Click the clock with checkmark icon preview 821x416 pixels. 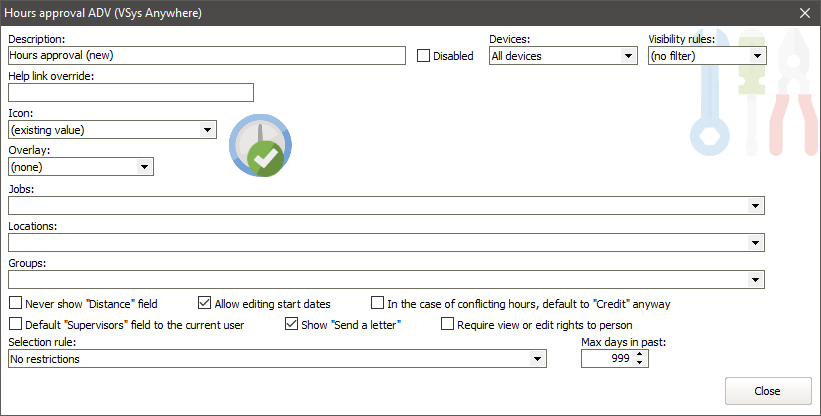click(x=264, y=146)
